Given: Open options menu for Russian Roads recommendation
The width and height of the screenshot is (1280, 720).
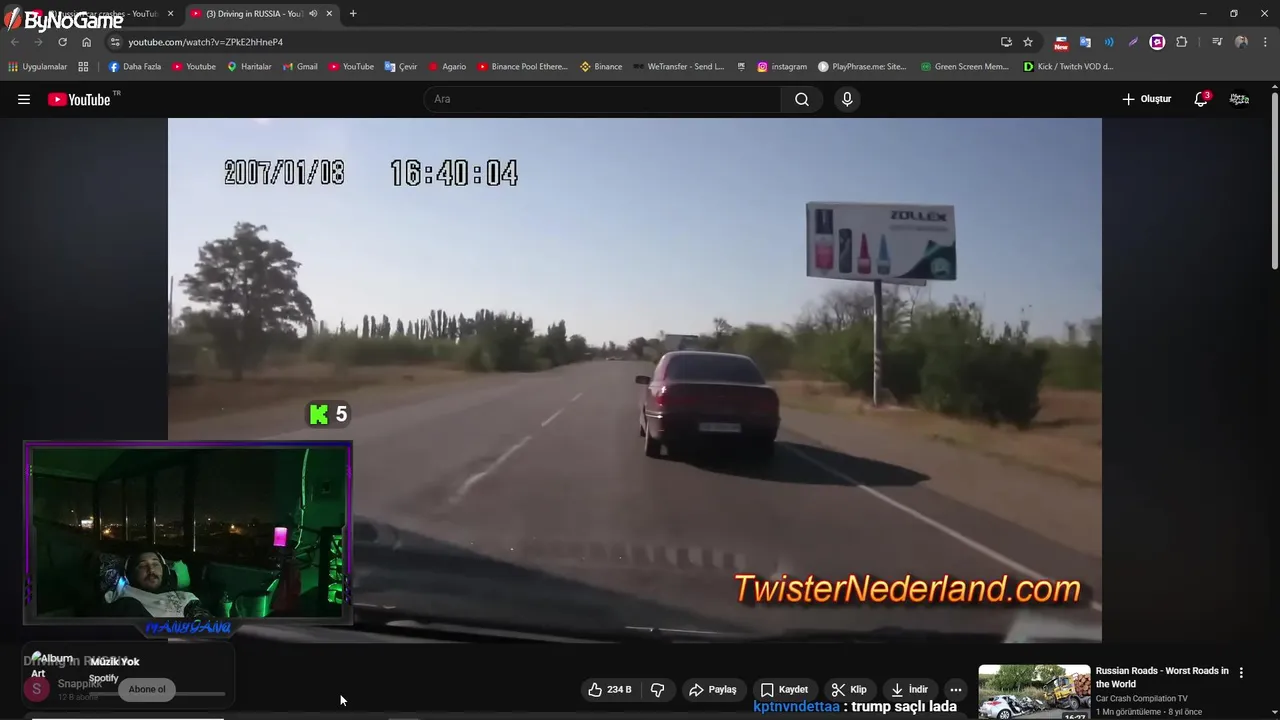Looking at the screenshot, I should coord(1241,673).
